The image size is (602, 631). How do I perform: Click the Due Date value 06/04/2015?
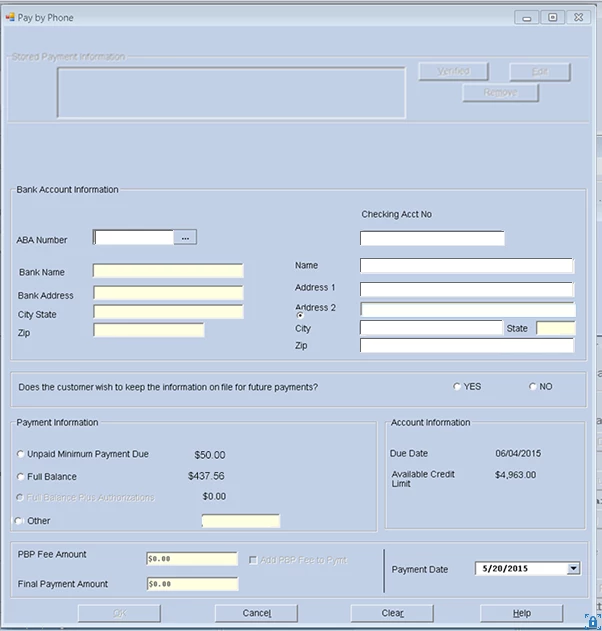click(x=518, y=454)
